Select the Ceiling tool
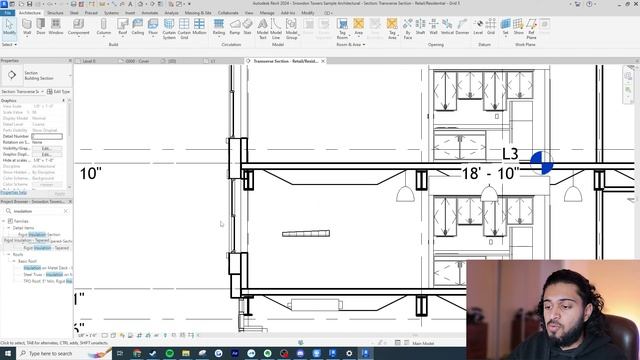Screen dimensions: 640x360 [x=138, y=27]
